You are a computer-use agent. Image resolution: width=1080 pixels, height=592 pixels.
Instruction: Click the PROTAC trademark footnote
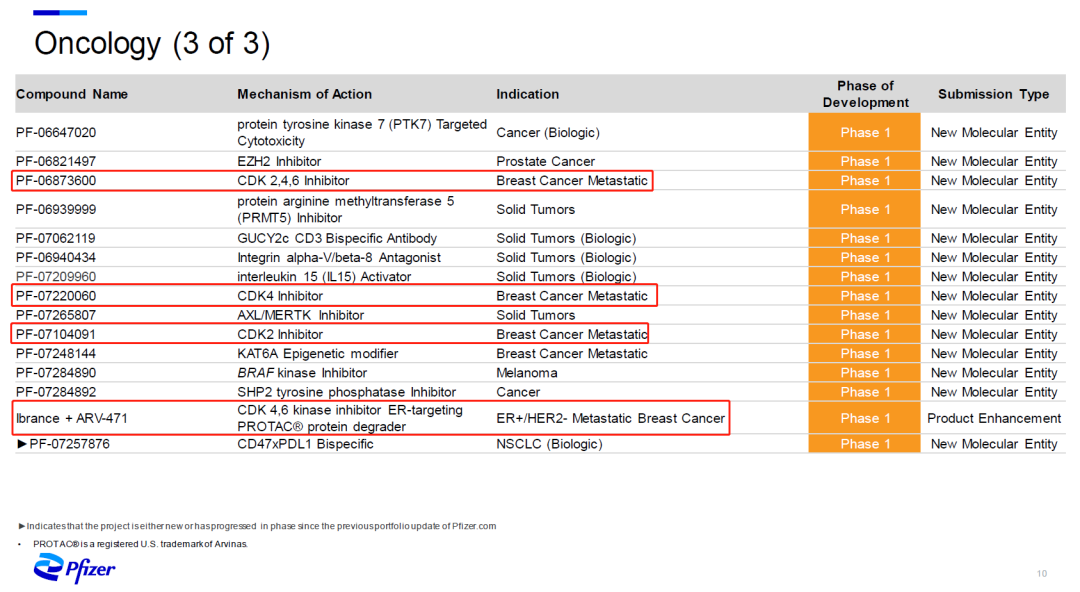pos(140,544)
